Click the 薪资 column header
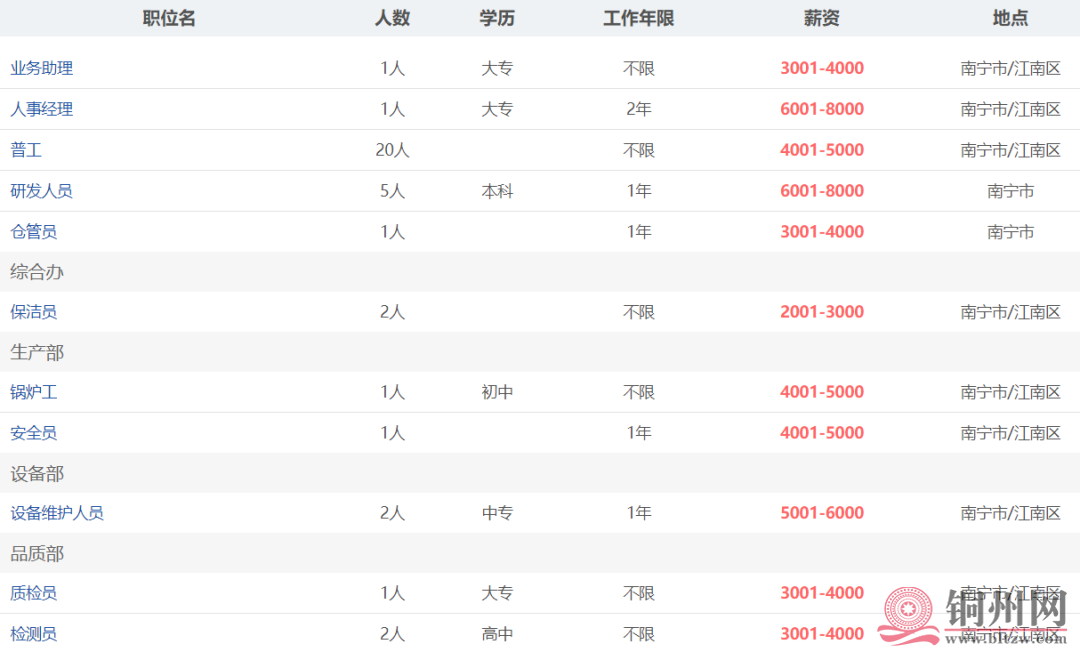The height and width of the screenshot is (652, 1080). pos(822,18)
